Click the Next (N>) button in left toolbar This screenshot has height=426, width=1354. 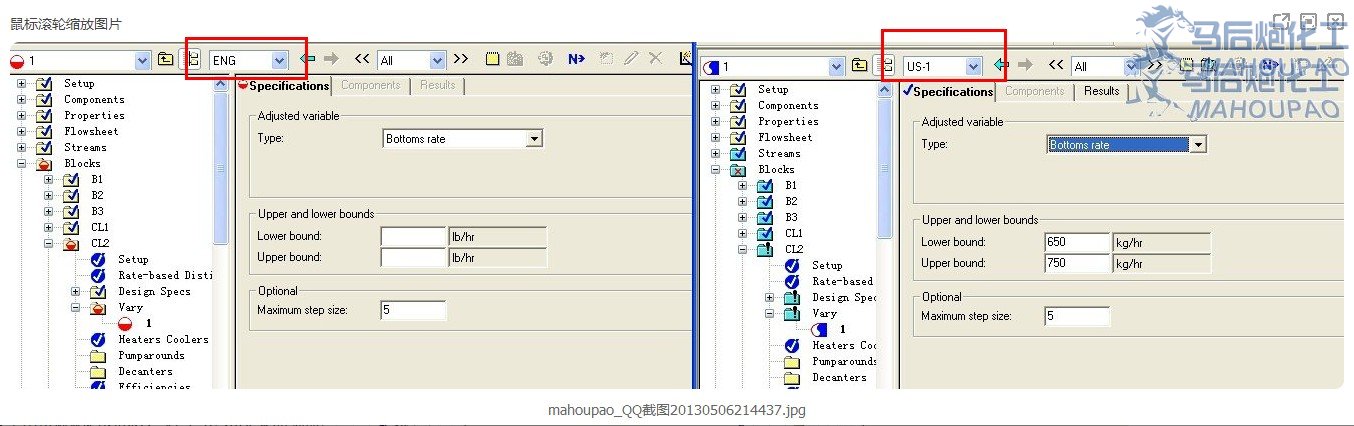coord(576,60)
